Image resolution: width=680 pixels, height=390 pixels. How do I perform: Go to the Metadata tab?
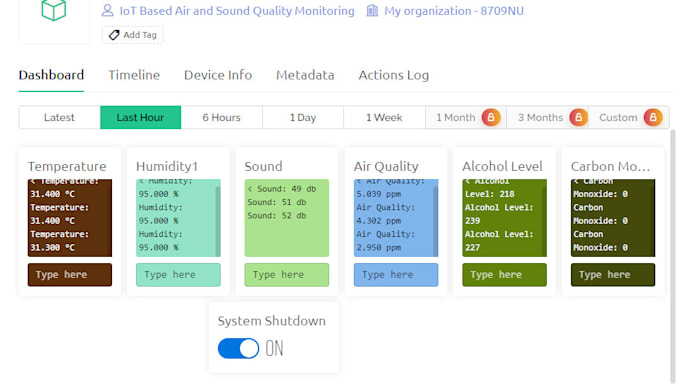tap(305, 75)
